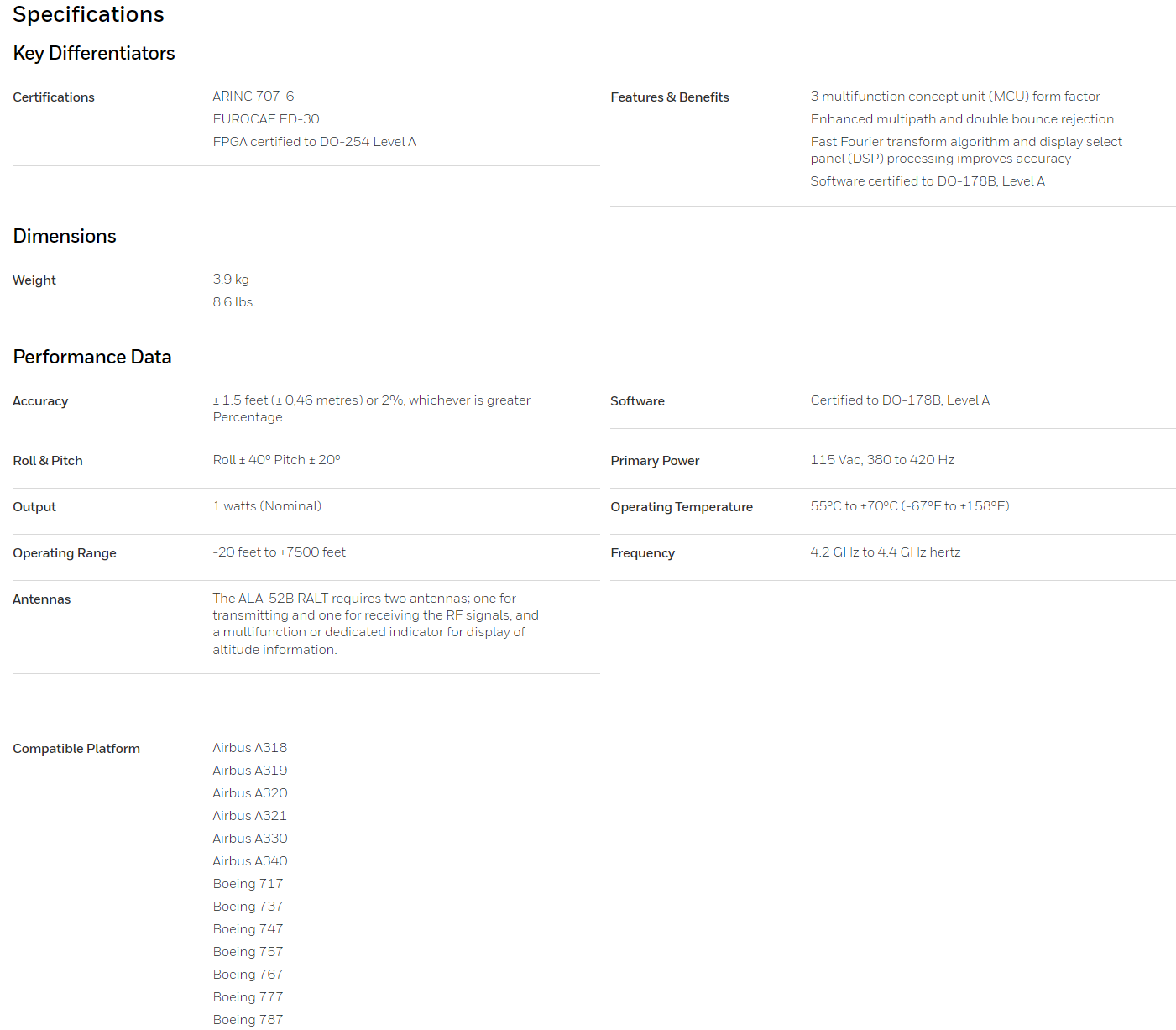Viewport: 1176px width, 1030px height.
Task: Click the Key Differentiators heading
Action: point(94,53)
